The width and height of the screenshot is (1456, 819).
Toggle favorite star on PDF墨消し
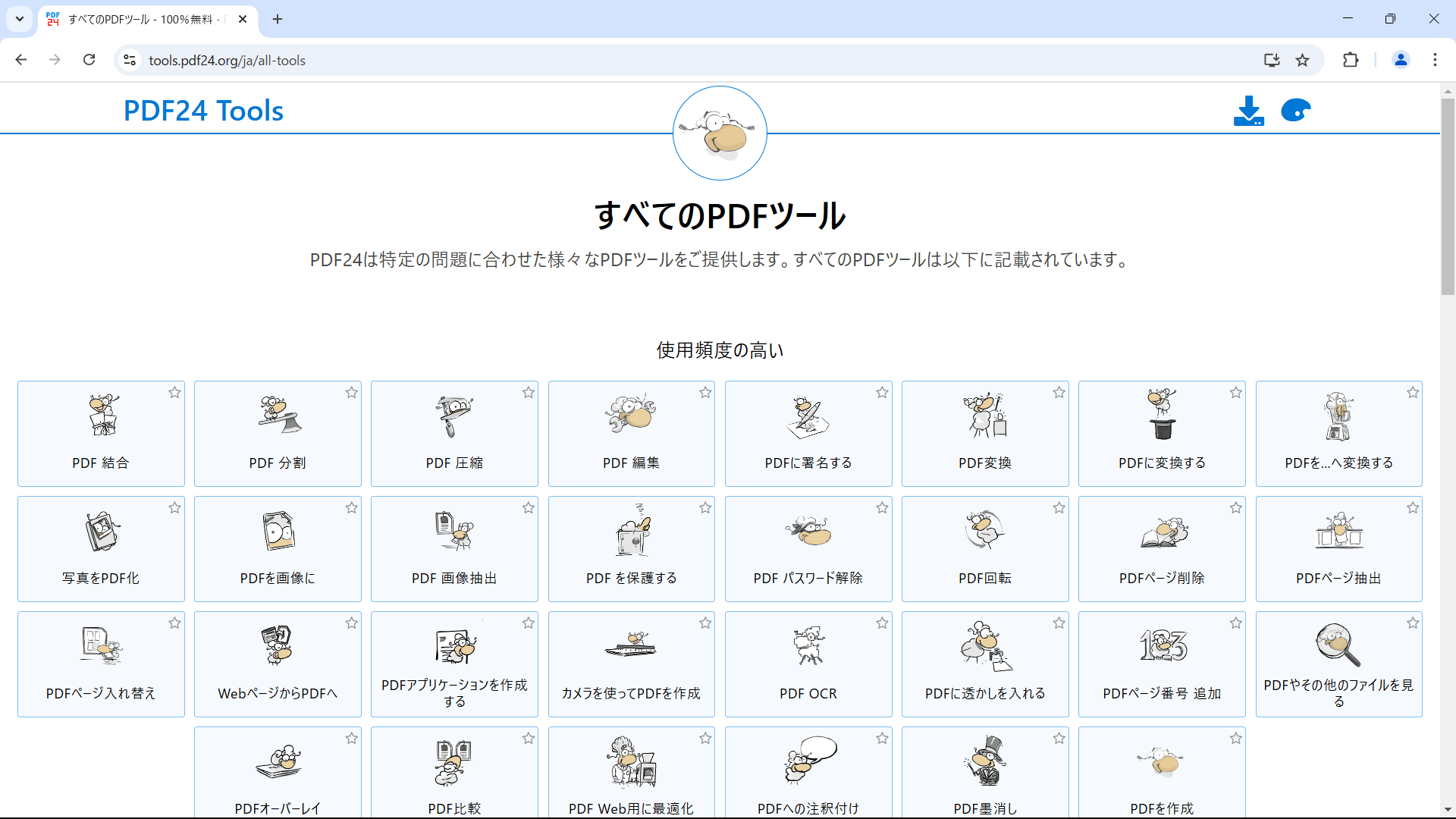point(1059,739)
